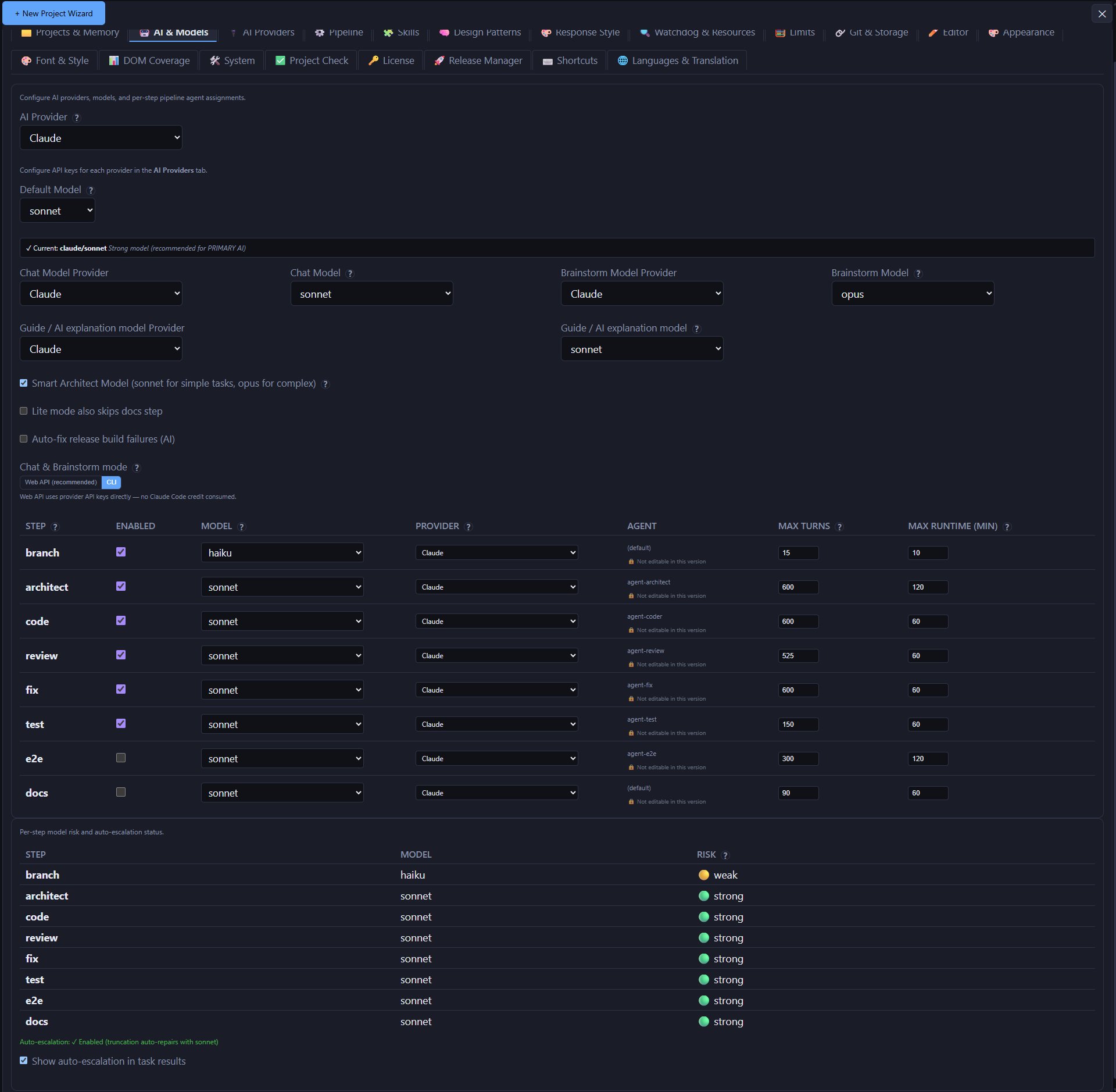This screenshot has height=1092, width=1116.
Task: Click help icon beside Chat & Brainstorm mode
Action: click(x=137, y=468)
